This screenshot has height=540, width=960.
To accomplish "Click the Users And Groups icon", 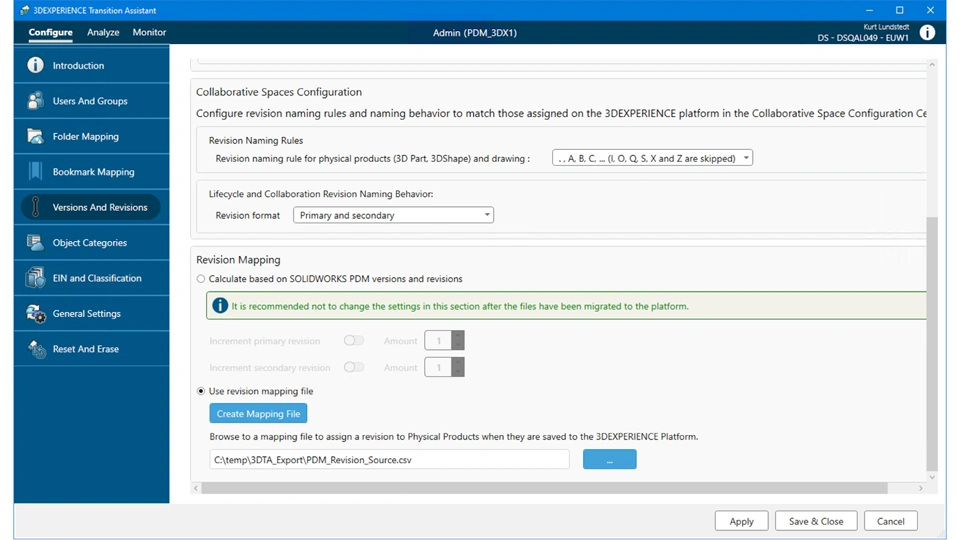I will 36,100.
